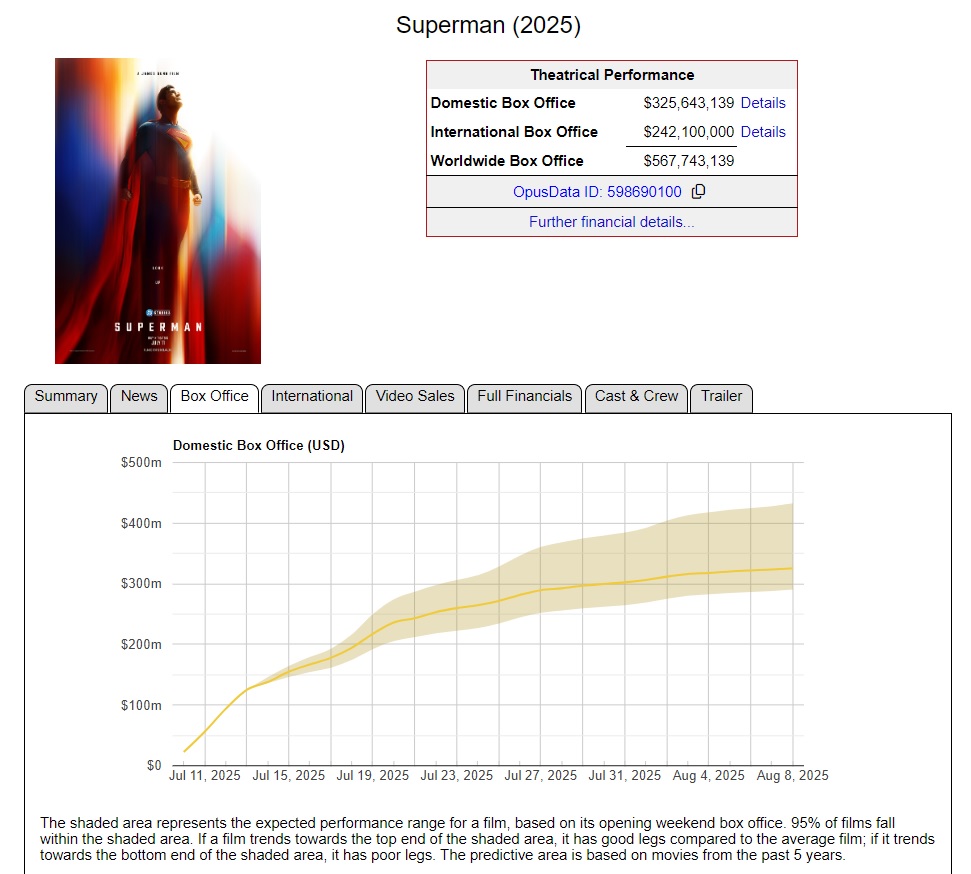Click the Aug 8, 2025 date label
Image resolution: width=971 pixels, height=874 pixels.
tap(793, 776)
